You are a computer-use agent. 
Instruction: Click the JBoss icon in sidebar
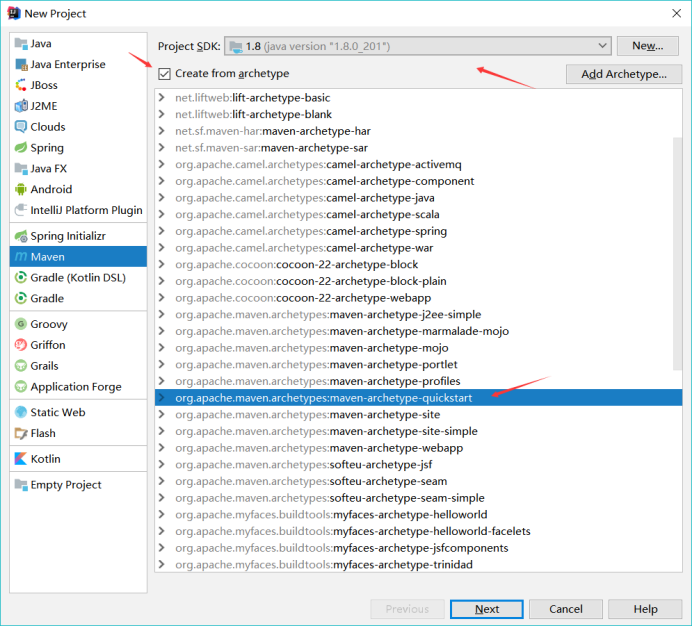[x=21, y=85]
